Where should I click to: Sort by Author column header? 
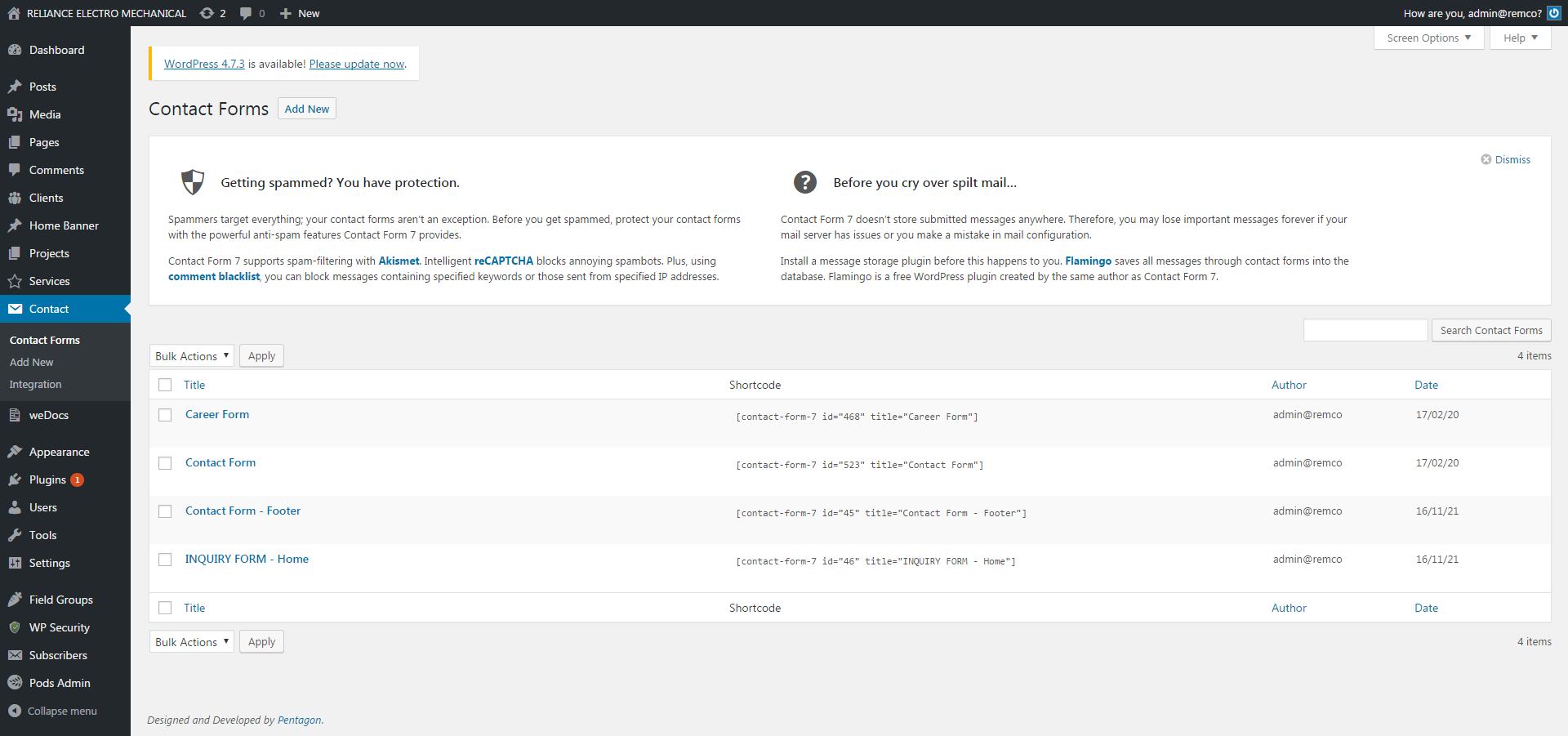point(1289,385)
